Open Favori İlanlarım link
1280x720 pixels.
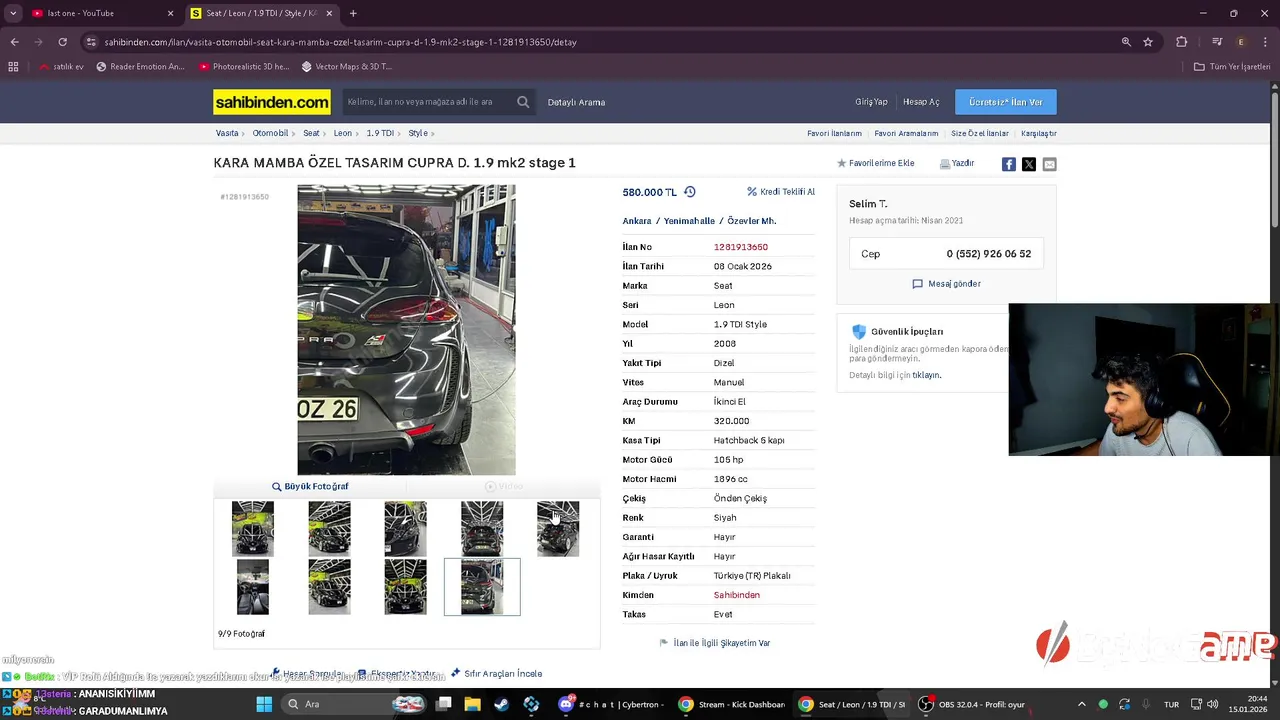click(834, 133)
